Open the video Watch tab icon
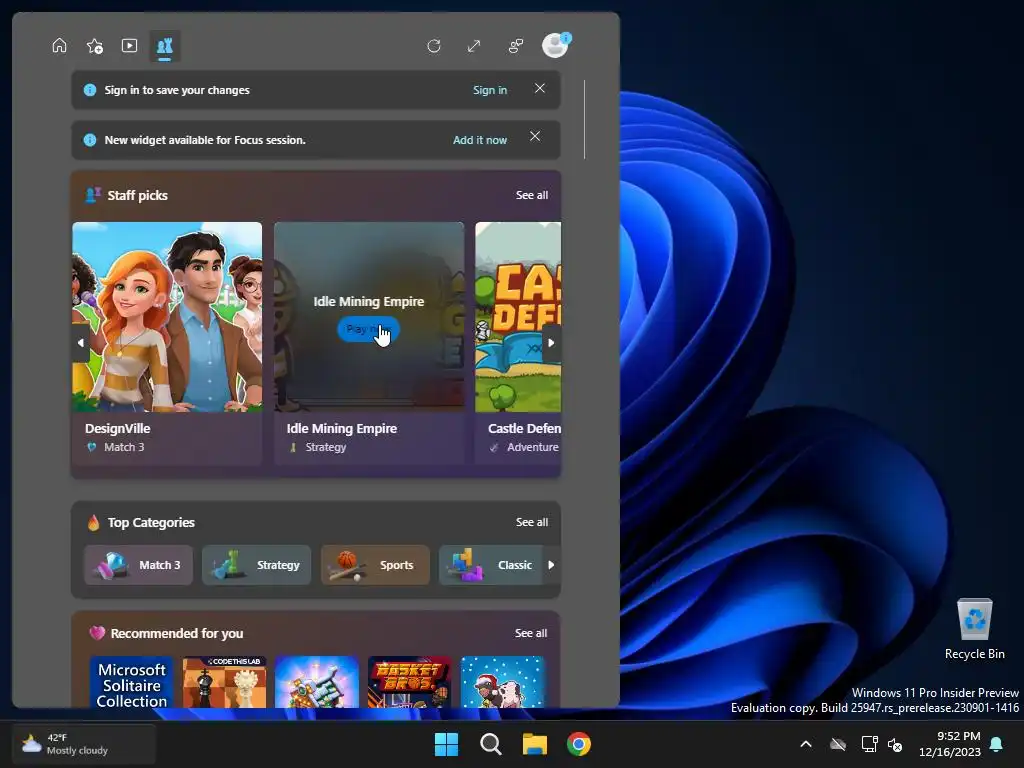The image size is (1024, 768). [129, 46]
